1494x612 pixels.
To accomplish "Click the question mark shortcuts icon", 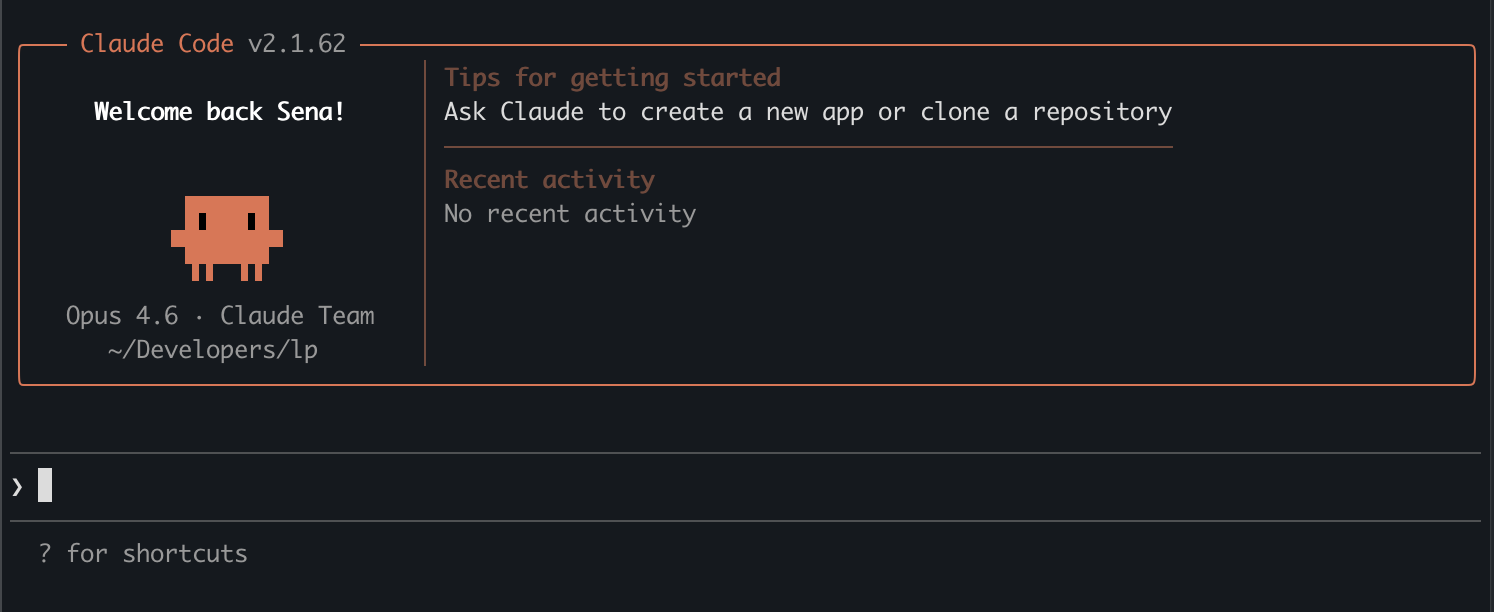I will click(44, 552).
